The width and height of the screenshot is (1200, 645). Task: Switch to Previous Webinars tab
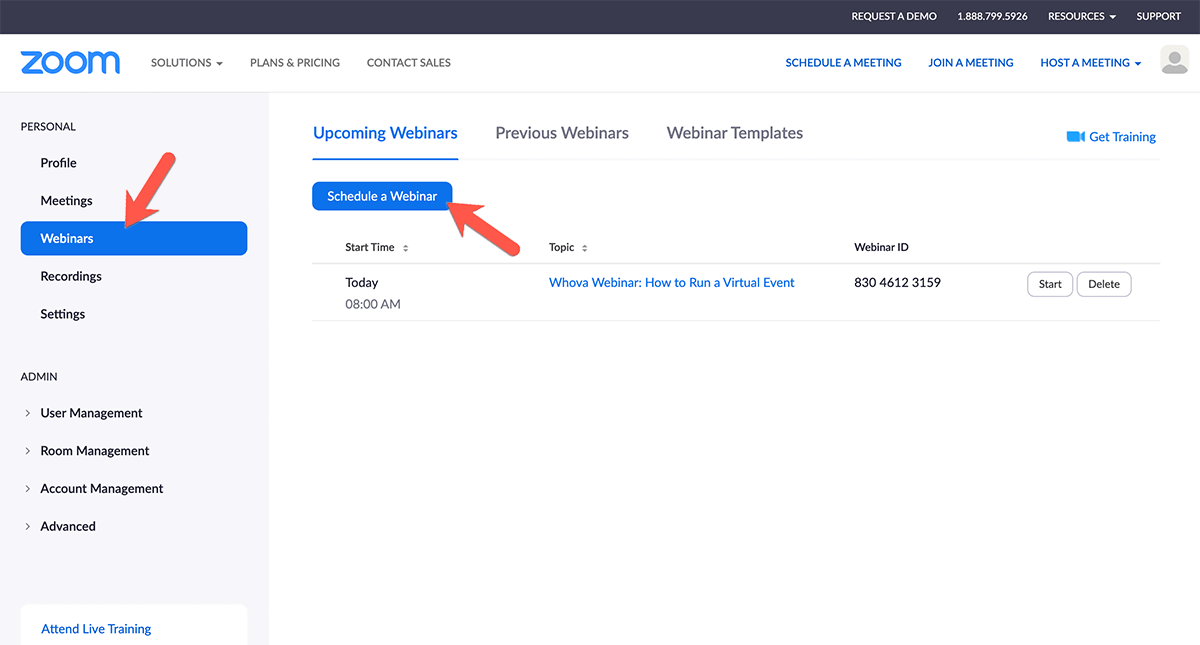point(562,133)
